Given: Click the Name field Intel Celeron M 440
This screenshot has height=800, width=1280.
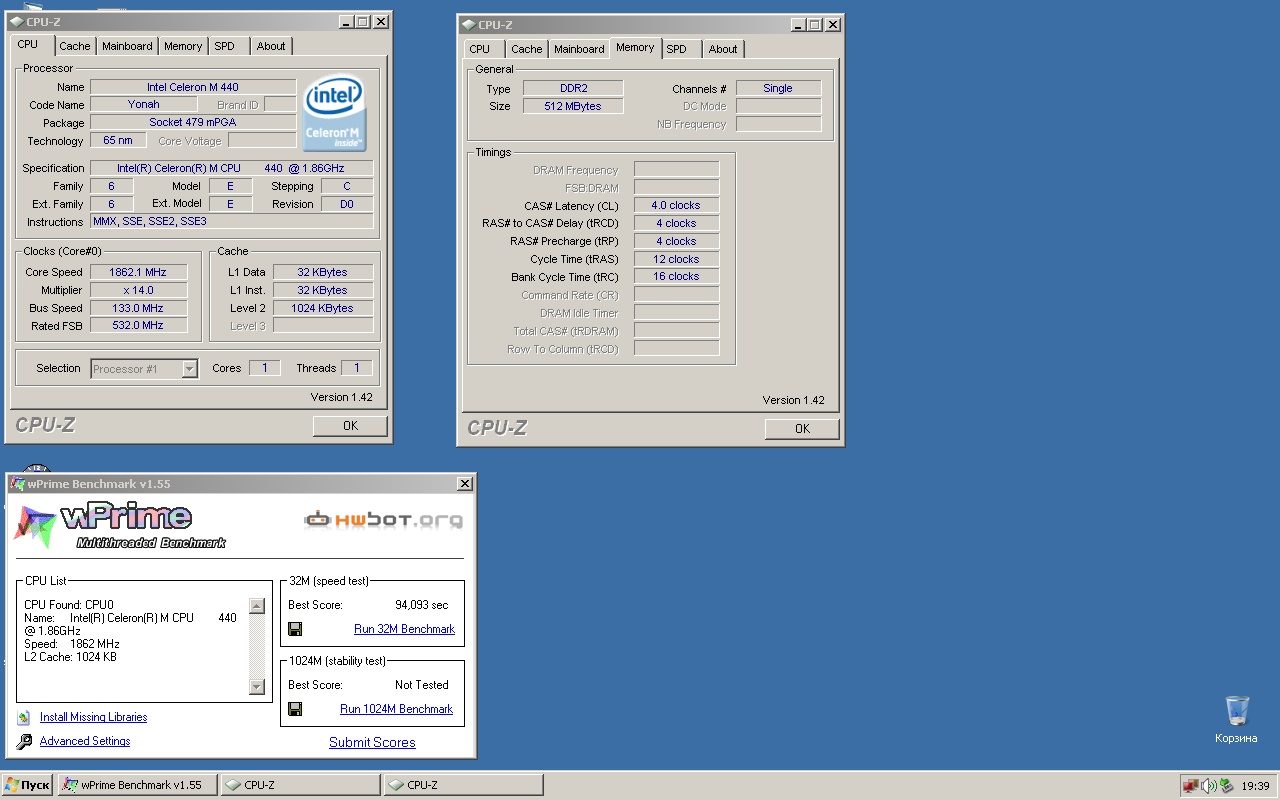Looking at the screenshot, I should [193, 87].
